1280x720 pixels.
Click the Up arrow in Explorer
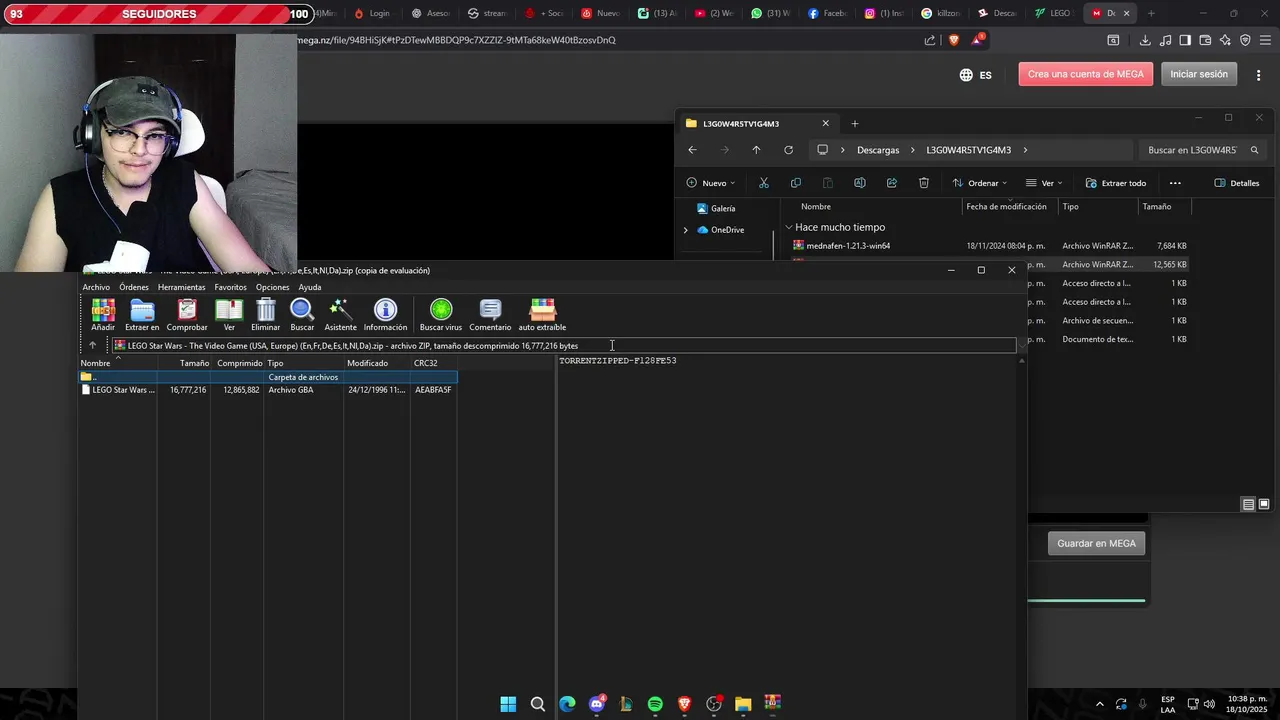coord(756,150)
